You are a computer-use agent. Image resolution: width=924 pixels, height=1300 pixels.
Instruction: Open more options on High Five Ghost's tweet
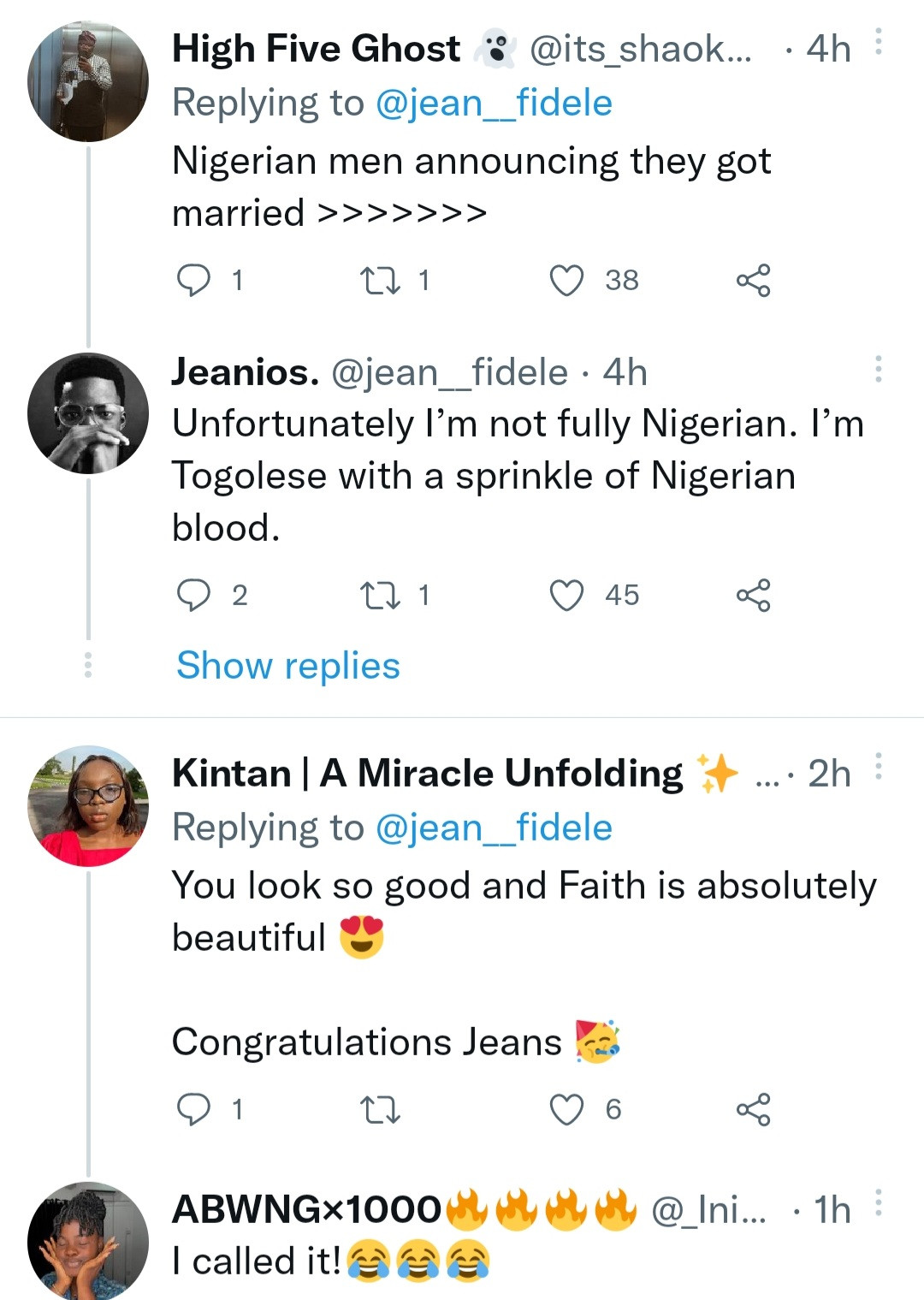click(x=879, y=42)
